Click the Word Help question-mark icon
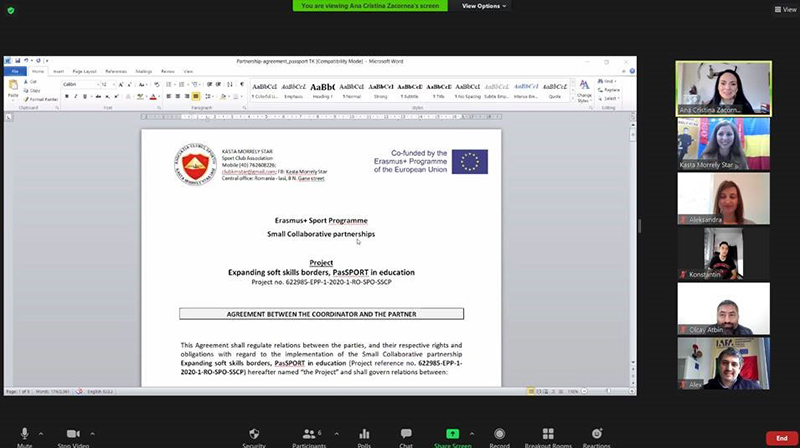This screenshot has height=448, width=800. [632, 71]
